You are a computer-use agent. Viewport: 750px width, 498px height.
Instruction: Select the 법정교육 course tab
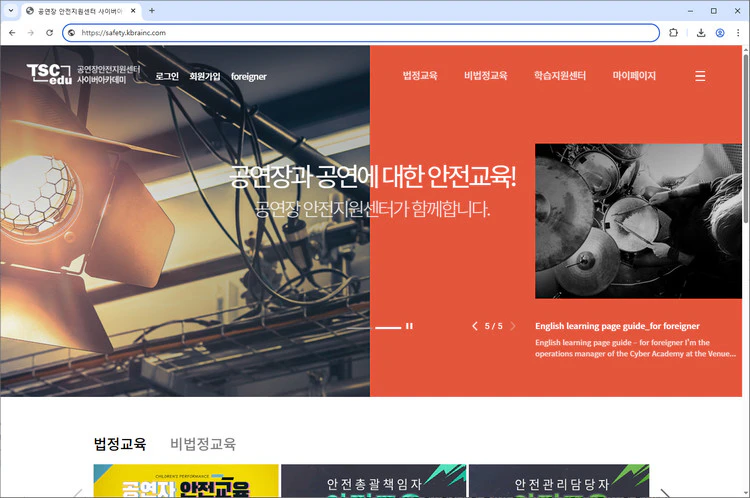pos(120,444)
